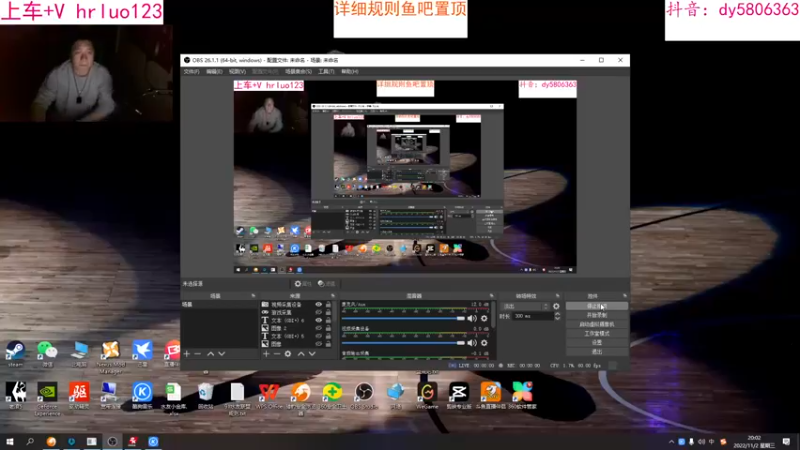Image resolution: width=800 pixels, height=450 pixels.
Task: Adjust the 麦克风/Aux volume slider
Action: [x=404, y=318]
